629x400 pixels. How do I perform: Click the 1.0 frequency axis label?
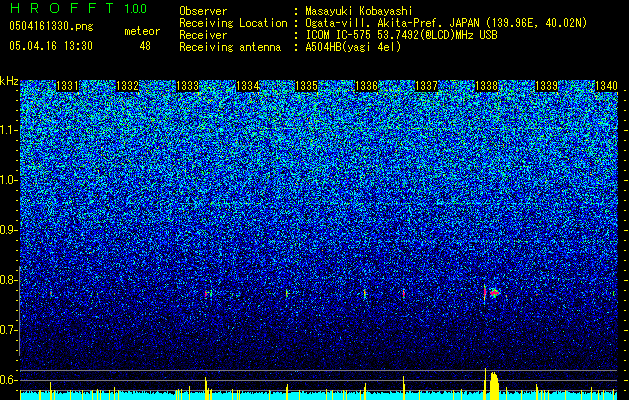[8, 180]
